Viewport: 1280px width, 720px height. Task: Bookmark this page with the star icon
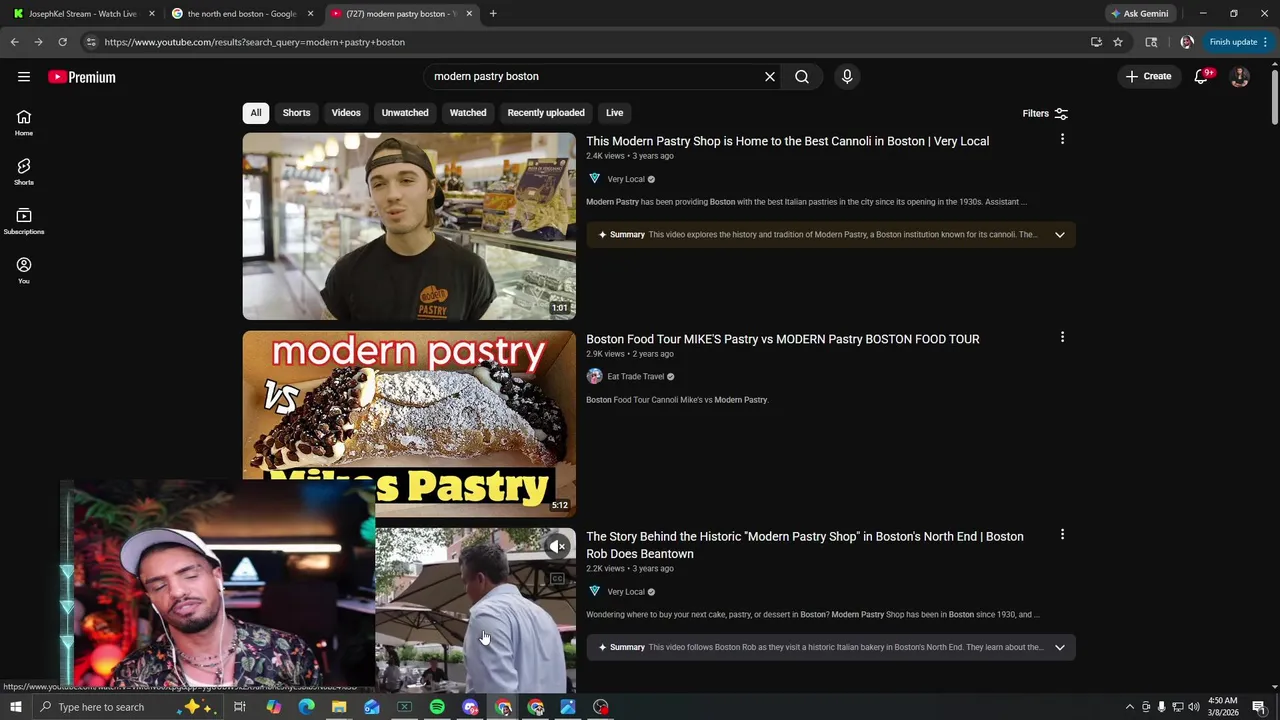point(1118,42)
